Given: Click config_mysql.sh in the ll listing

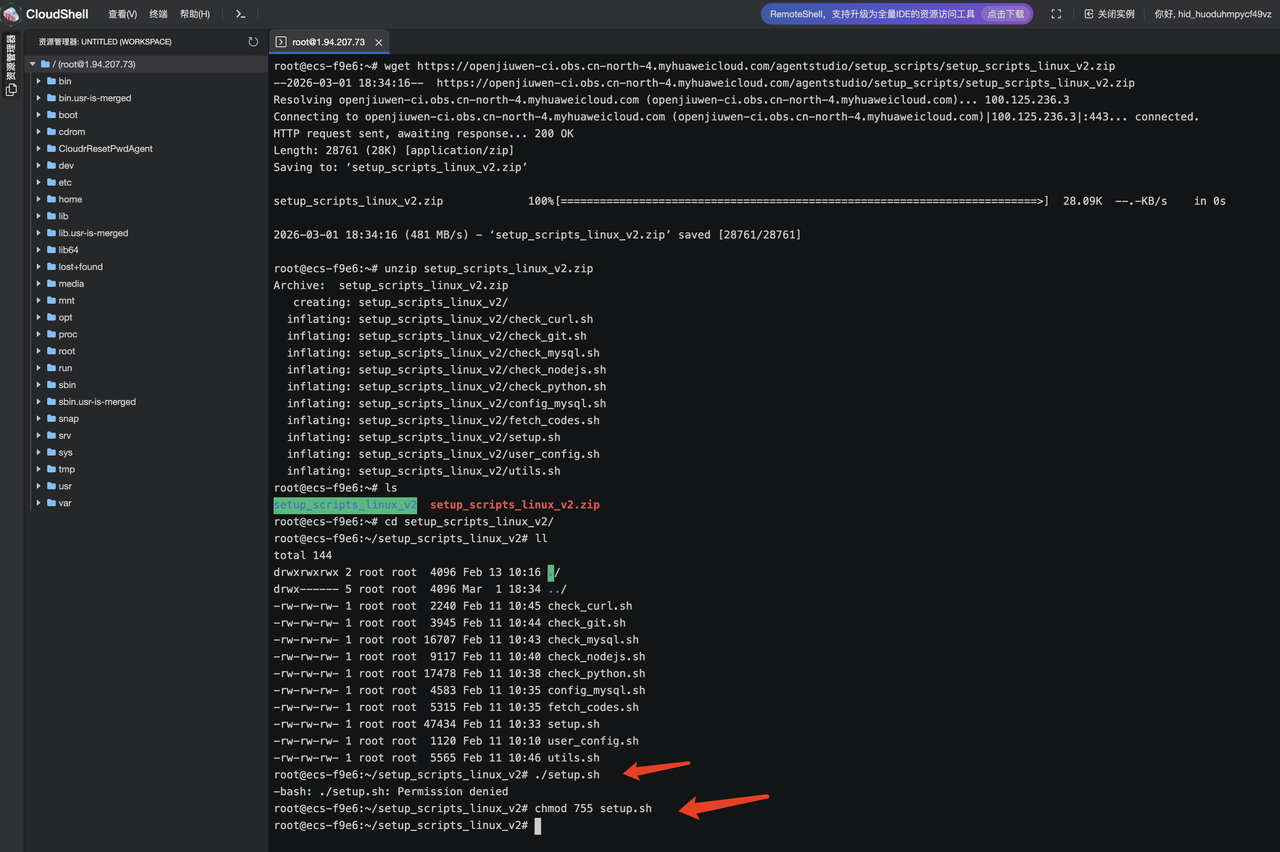Looking at the screenshot, I should point(597,690).
